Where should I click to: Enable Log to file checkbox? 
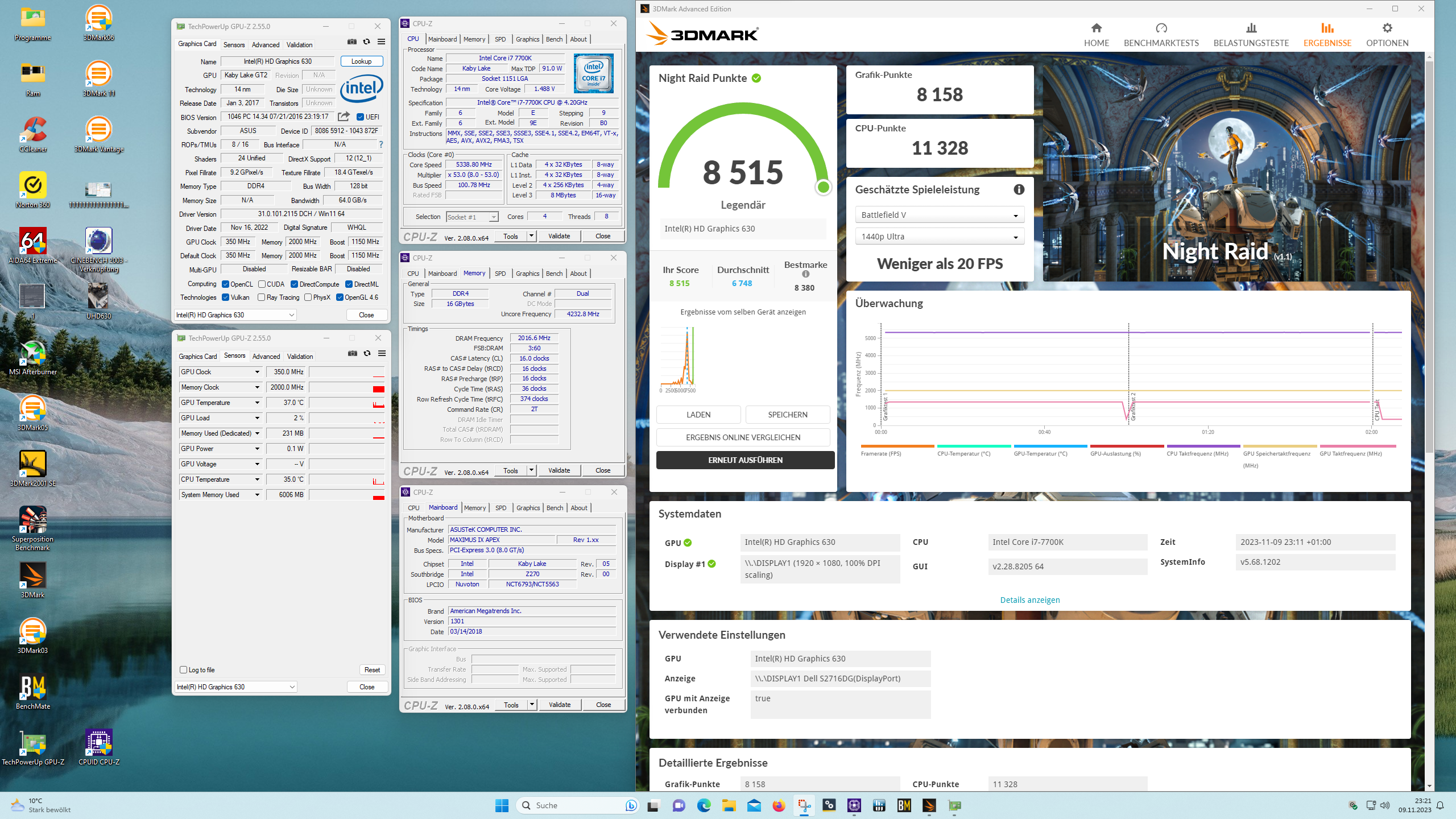pos(183,670)
